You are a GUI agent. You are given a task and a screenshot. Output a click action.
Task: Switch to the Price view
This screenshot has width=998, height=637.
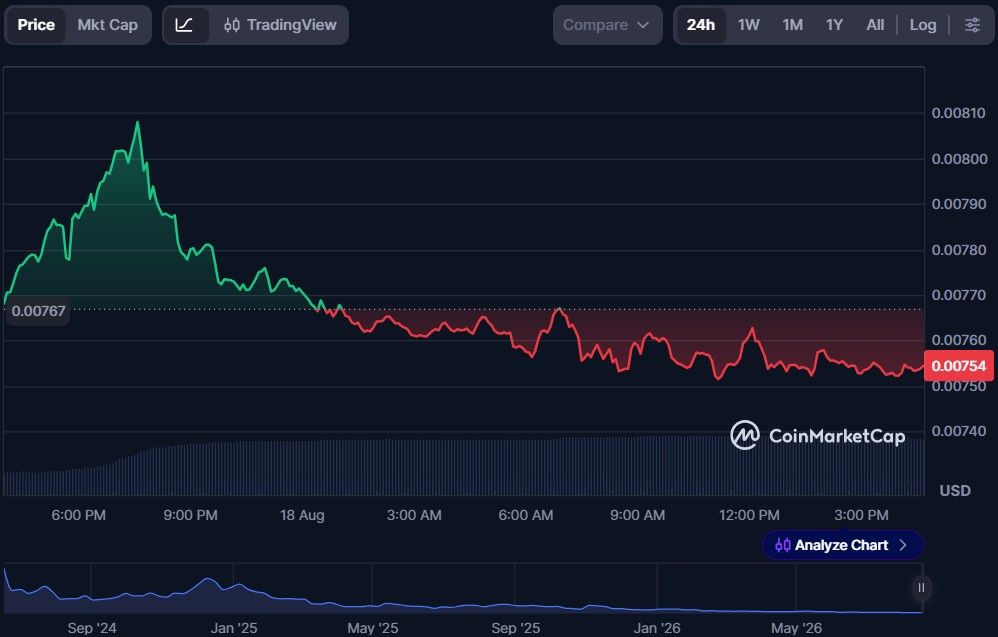(36, 25)
